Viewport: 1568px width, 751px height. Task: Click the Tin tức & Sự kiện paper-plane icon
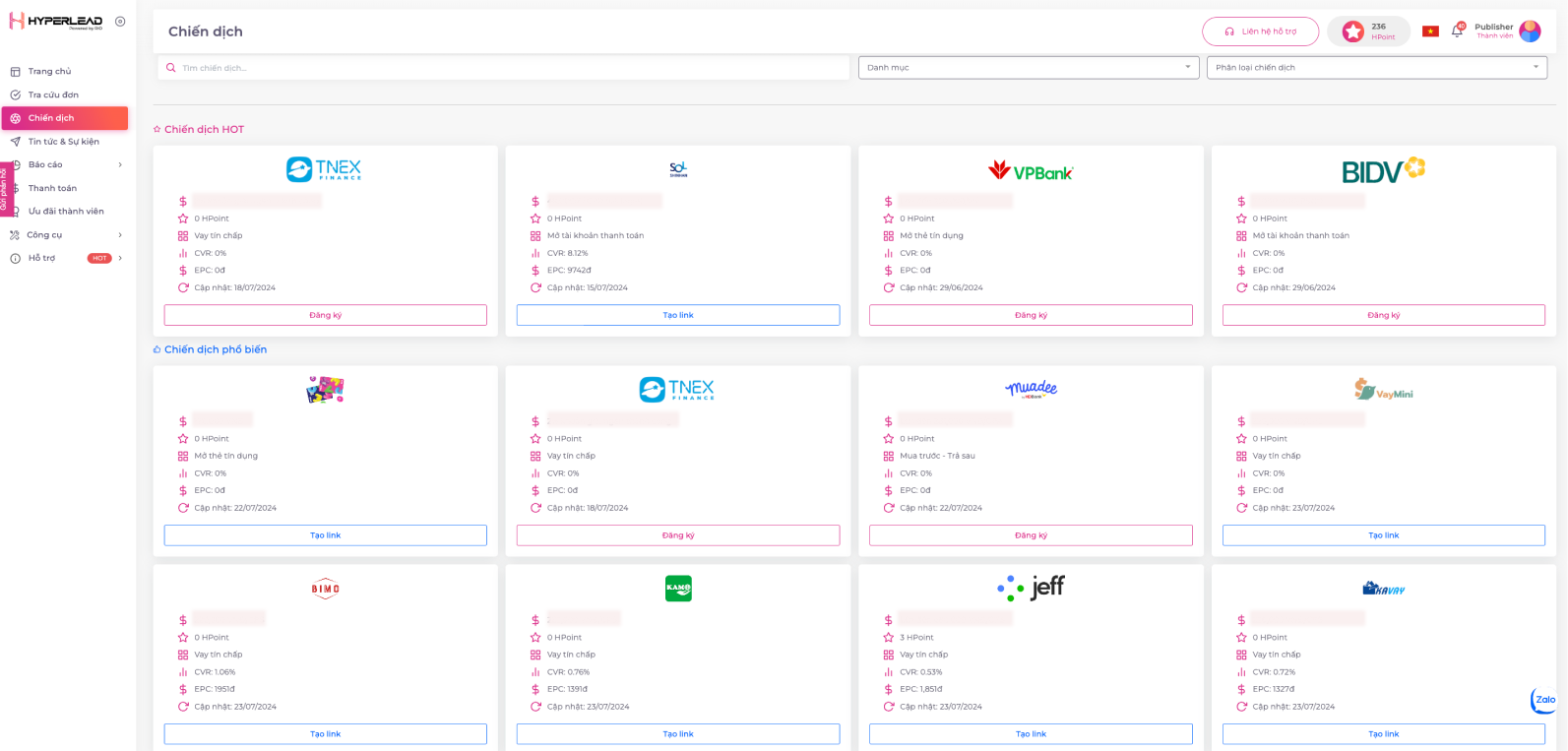[15, 142]
